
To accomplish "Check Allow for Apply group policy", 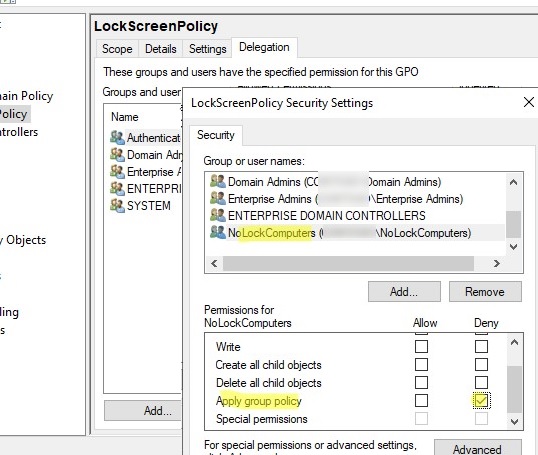I will tap(421, 400).
